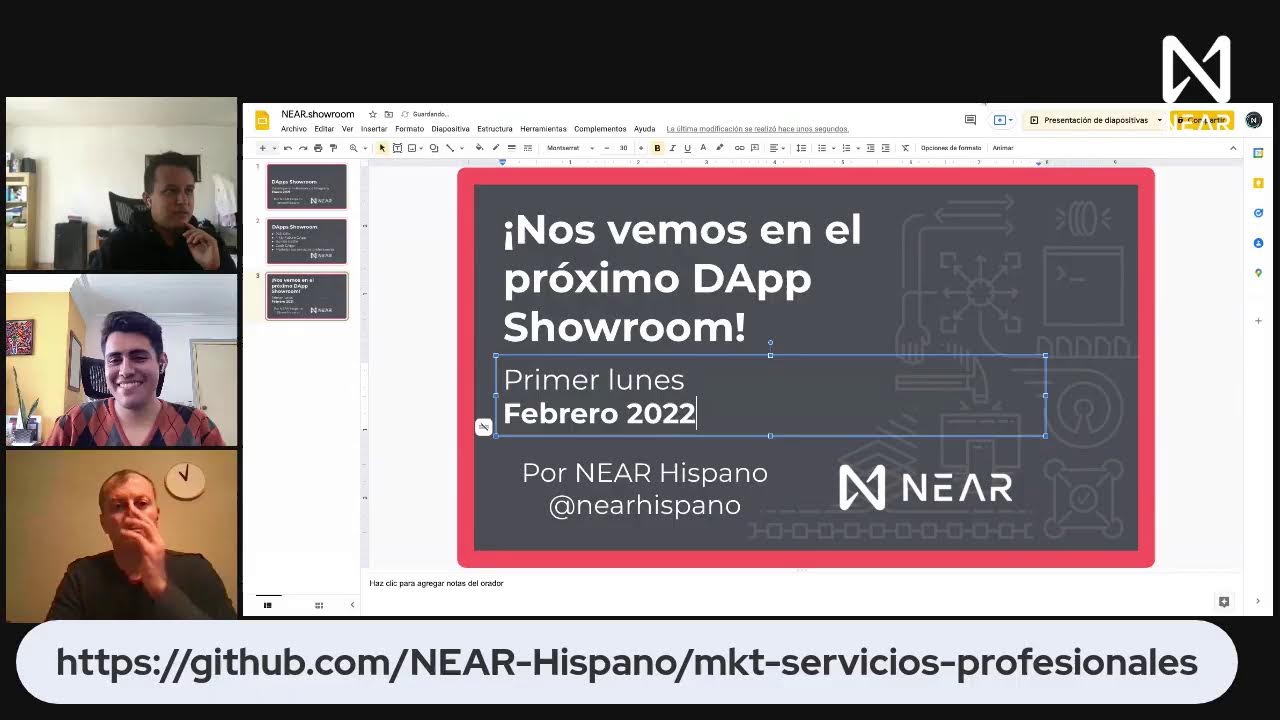Click the move to folder icon
Image resolution: width=1280 pixels, height=720 pixels.
(x=389, y=114)
